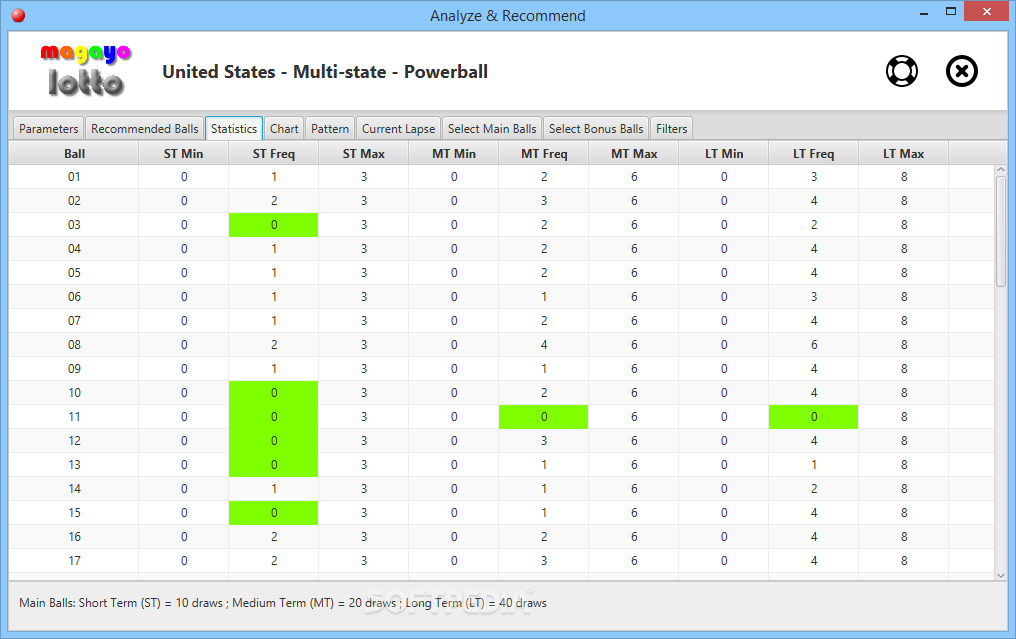
Task: Click MT Max value 6 for ball 17
Action: (634, 561)
